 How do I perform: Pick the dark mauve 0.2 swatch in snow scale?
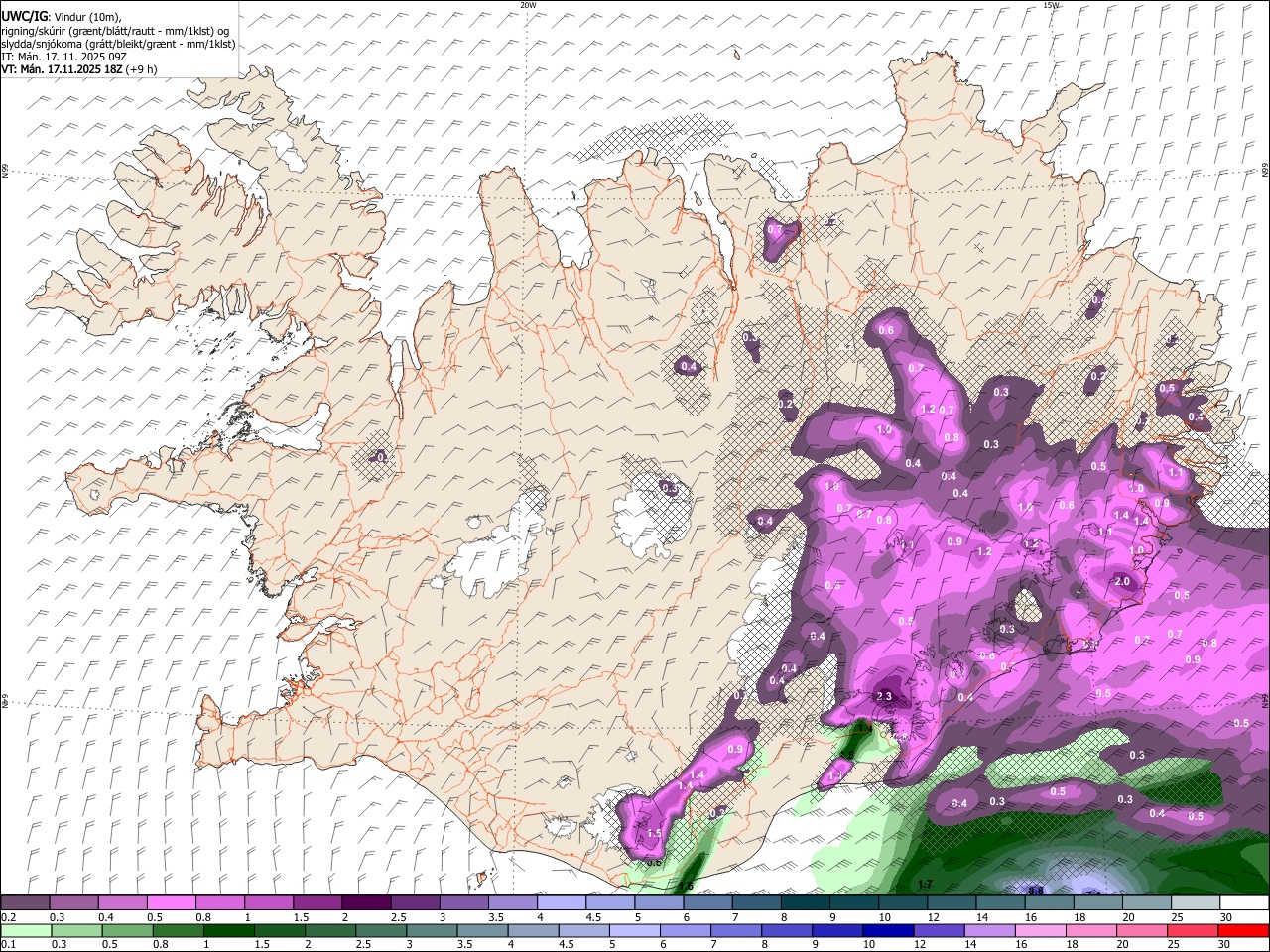(25, 902)
